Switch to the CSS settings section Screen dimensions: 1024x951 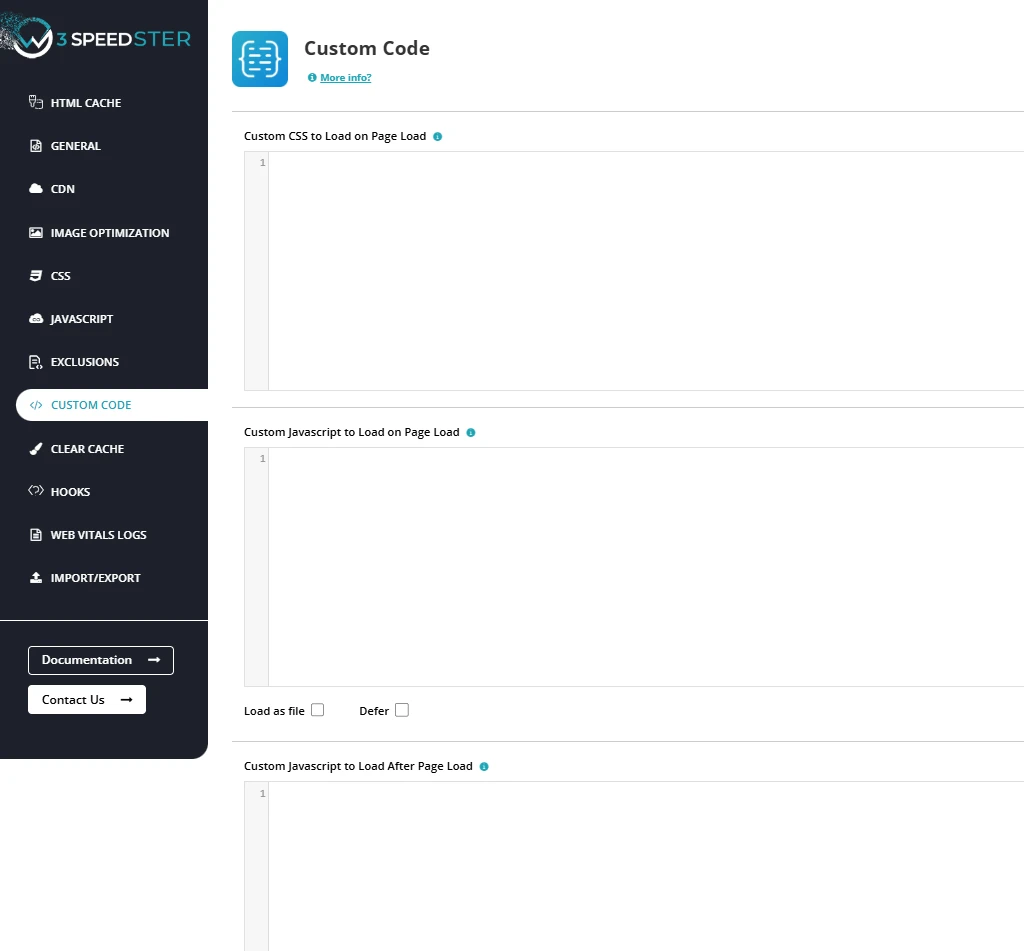coord(61,276)
